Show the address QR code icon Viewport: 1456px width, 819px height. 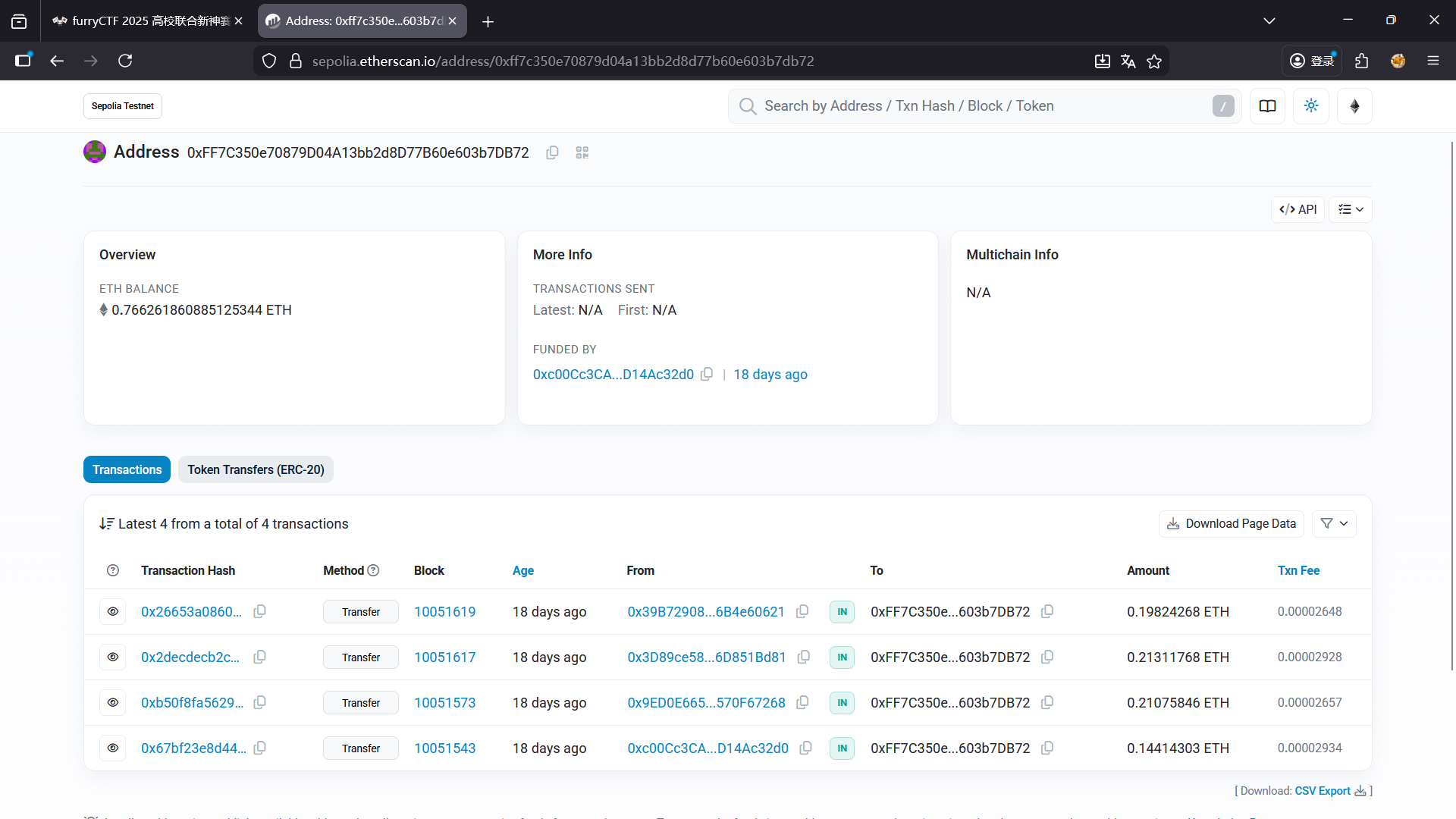click(582, 152)
